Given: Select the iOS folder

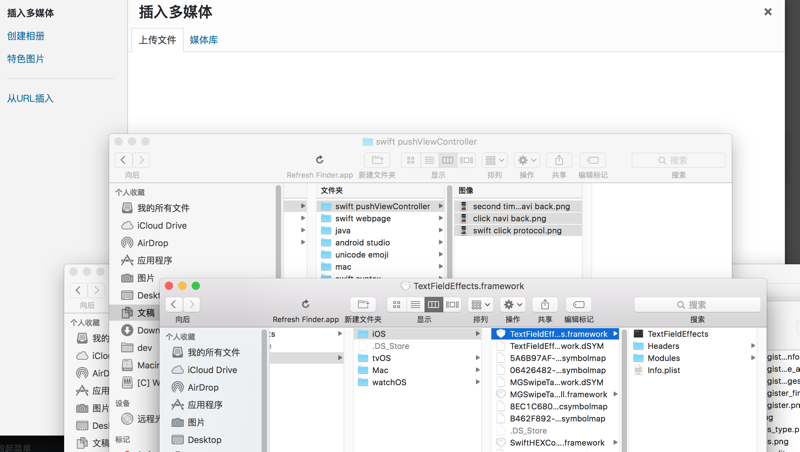Looking at the screenshot, I should point(418,334).
